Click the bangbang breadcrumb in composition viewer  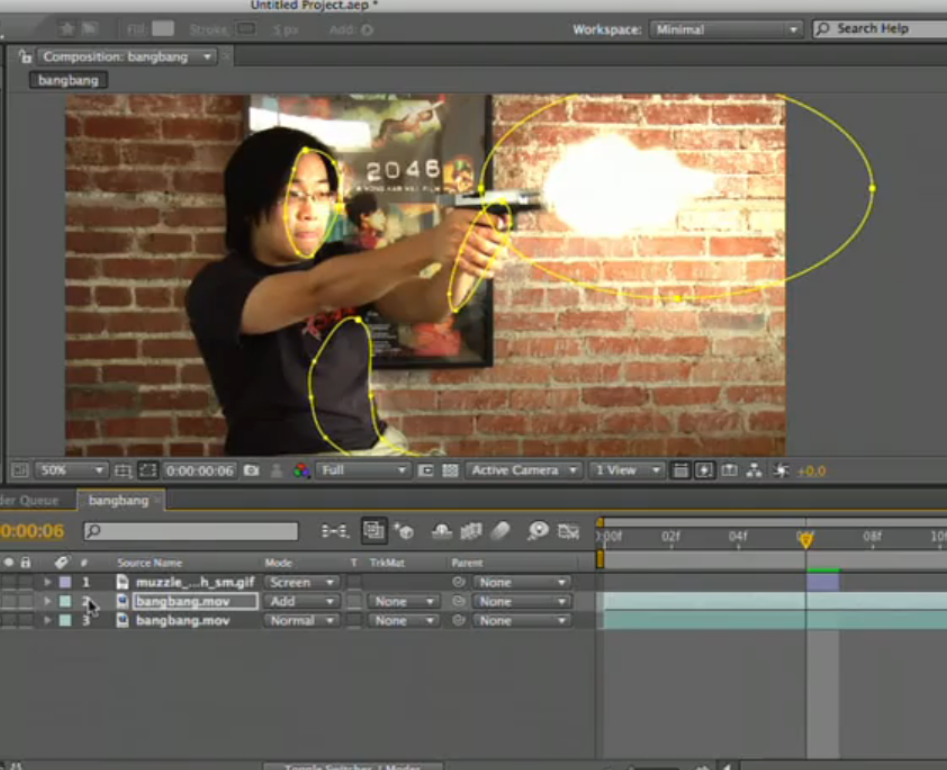[x=68, y=80]
